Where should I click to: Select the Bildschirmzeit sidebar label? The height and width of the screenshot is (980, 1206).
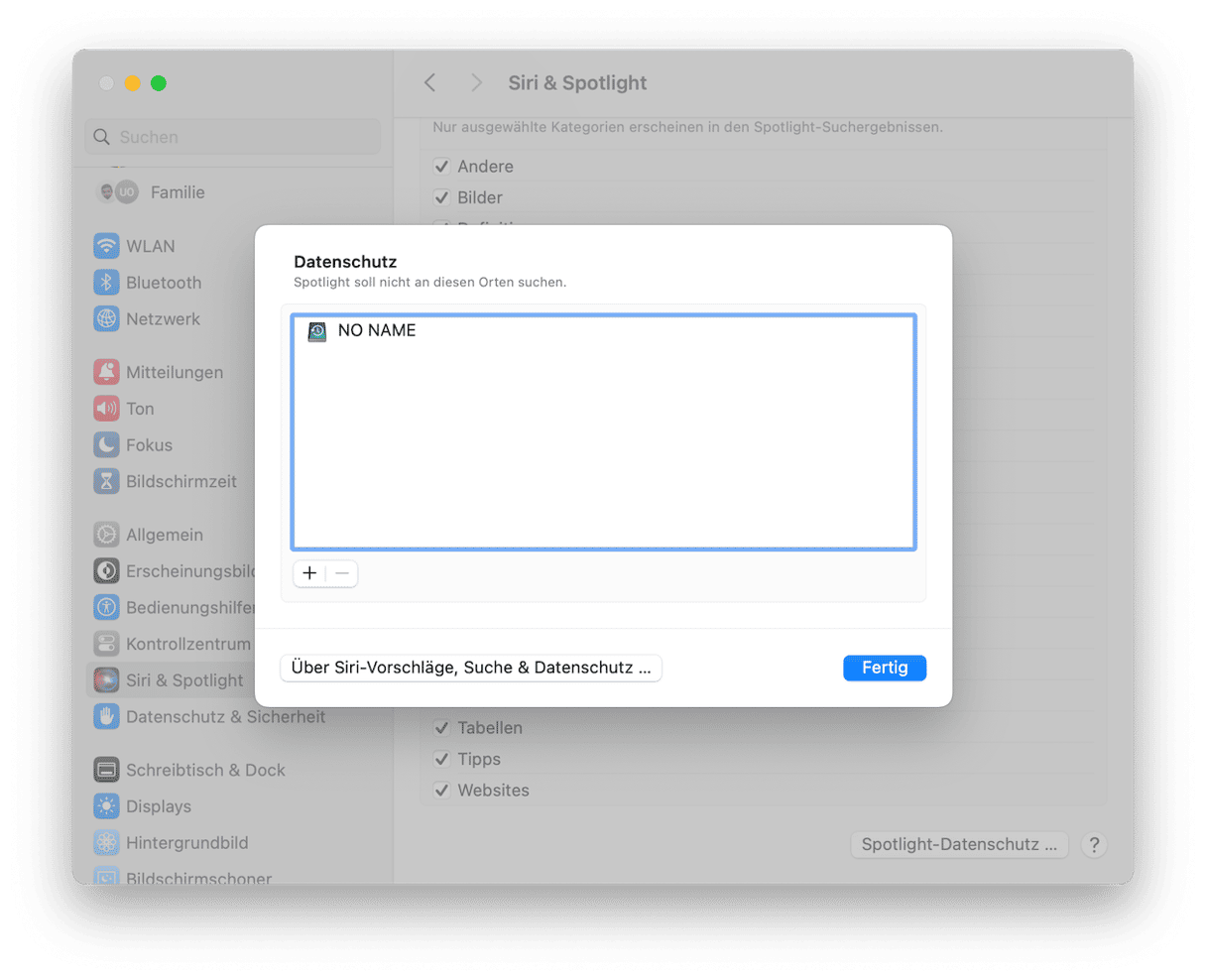[x=181, y=481]
